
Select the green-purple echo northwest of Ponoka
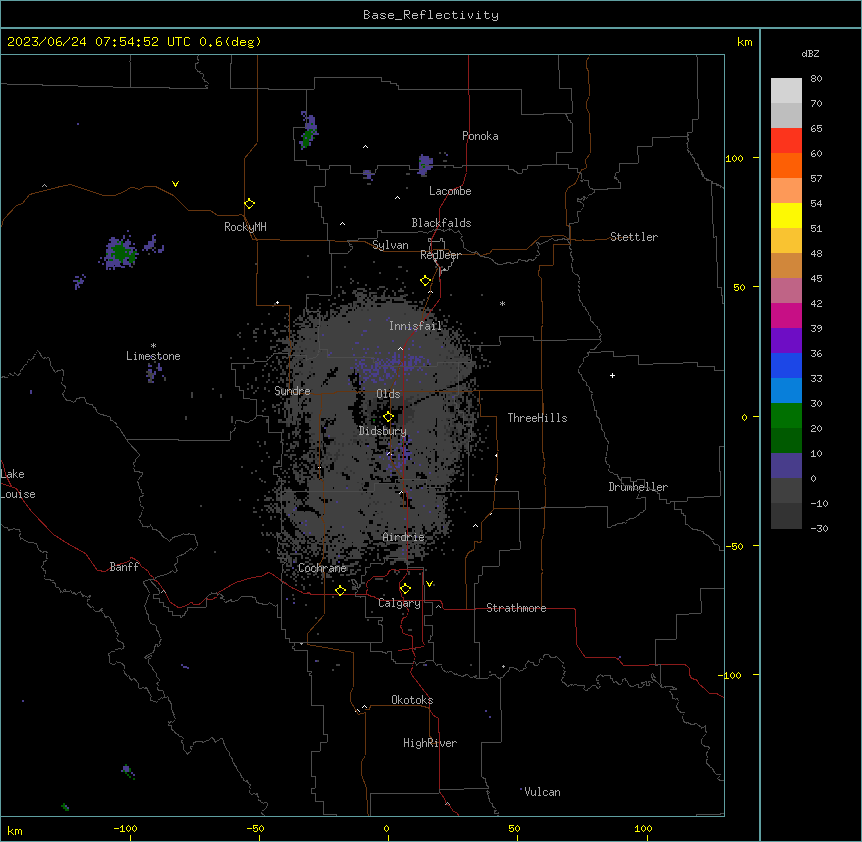pyautogui.click(x=308, y=130)
